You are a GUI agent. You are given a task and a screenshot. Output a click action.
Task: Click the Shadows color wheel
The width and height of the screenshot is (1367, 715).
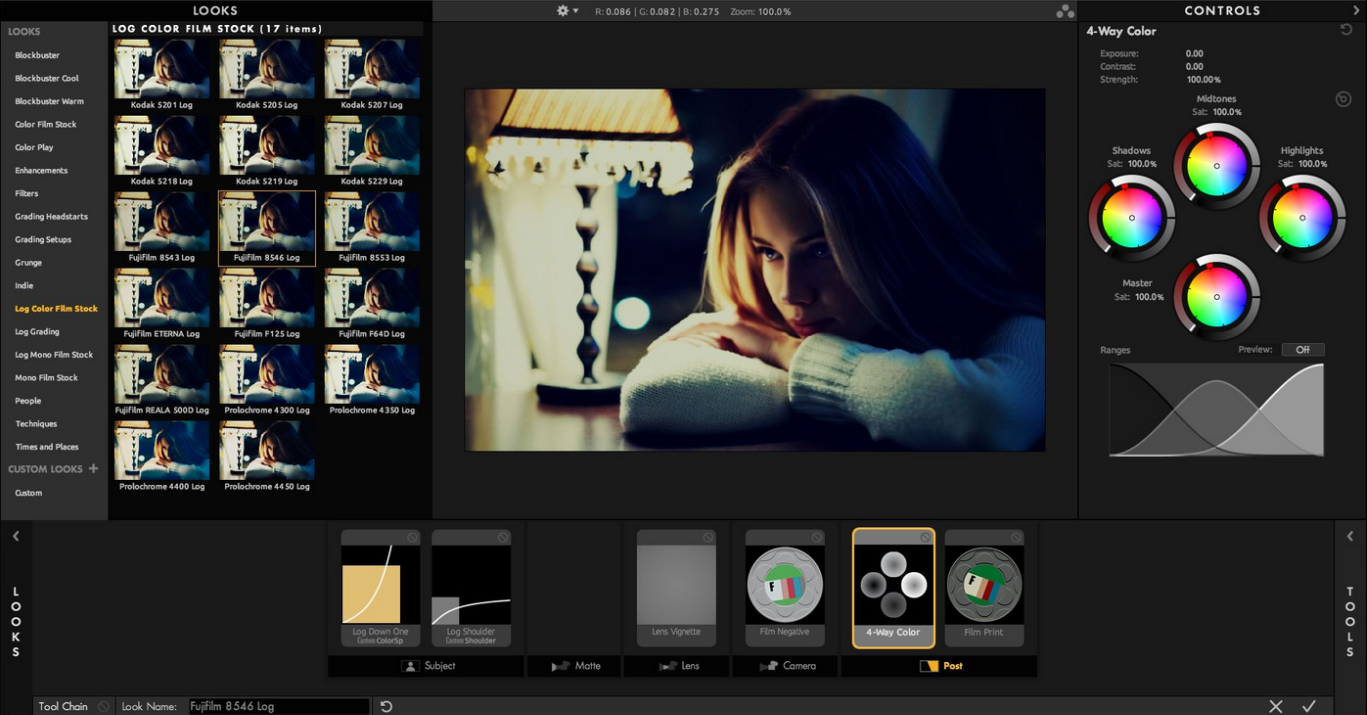pyautogui.click(x=1132, y=217)
